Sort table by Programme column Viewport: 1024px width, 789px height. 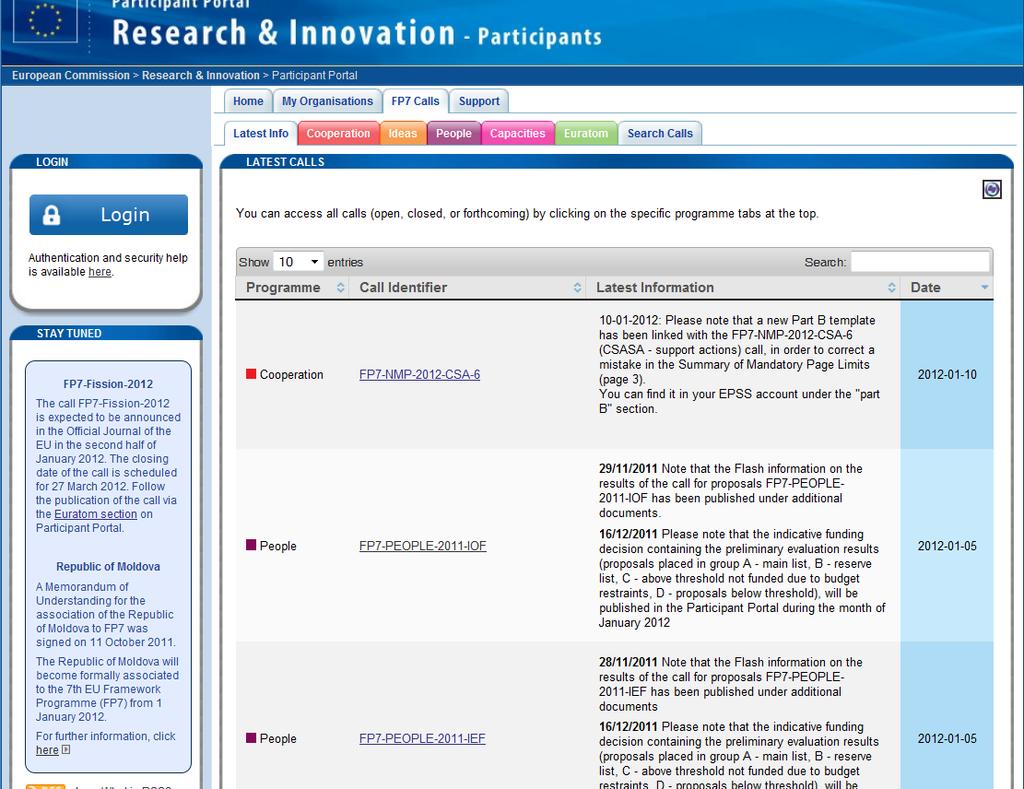292,287
